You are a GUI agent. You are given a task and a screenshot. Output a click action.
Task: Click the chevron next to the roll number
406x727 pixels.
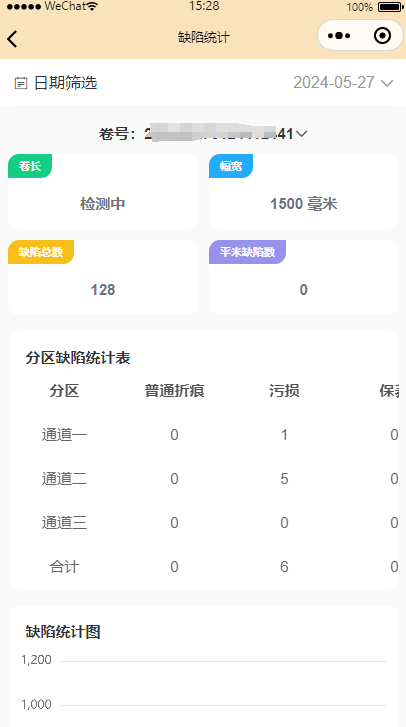301,134
